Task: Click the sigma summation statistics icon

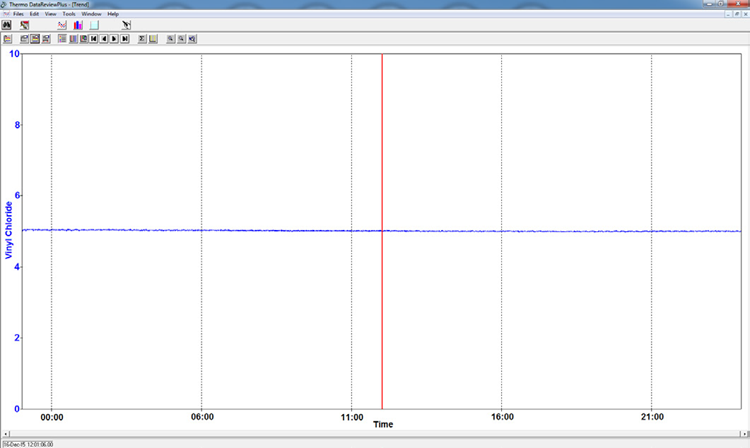Action: tap(142, 39)
